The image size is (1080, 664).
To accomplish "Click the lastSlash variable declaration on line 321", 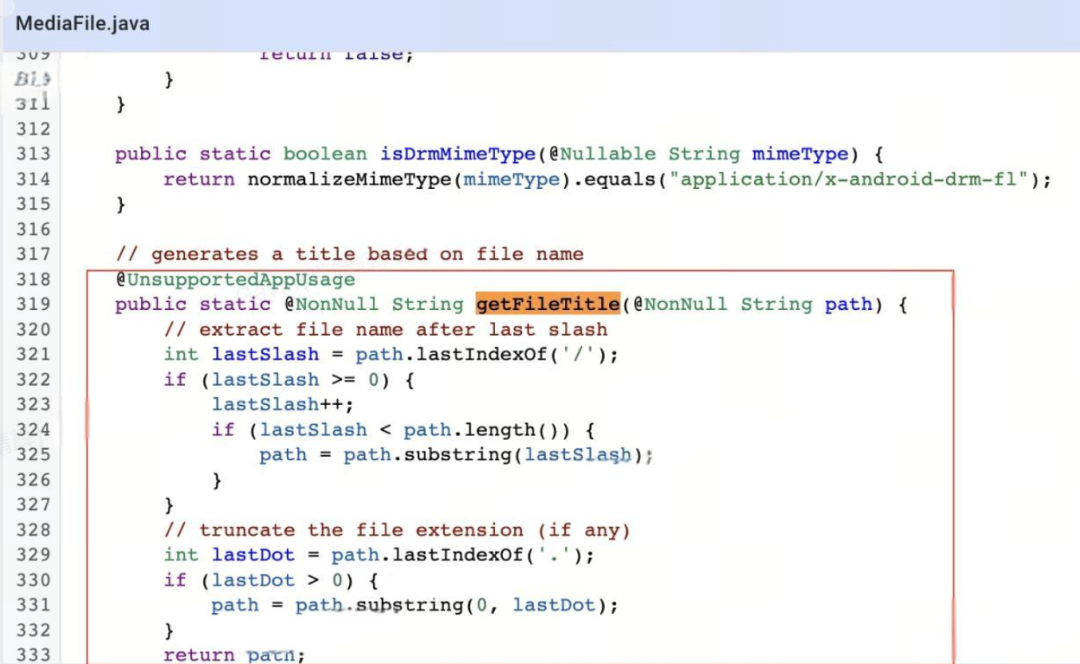I will coord(265,354).
